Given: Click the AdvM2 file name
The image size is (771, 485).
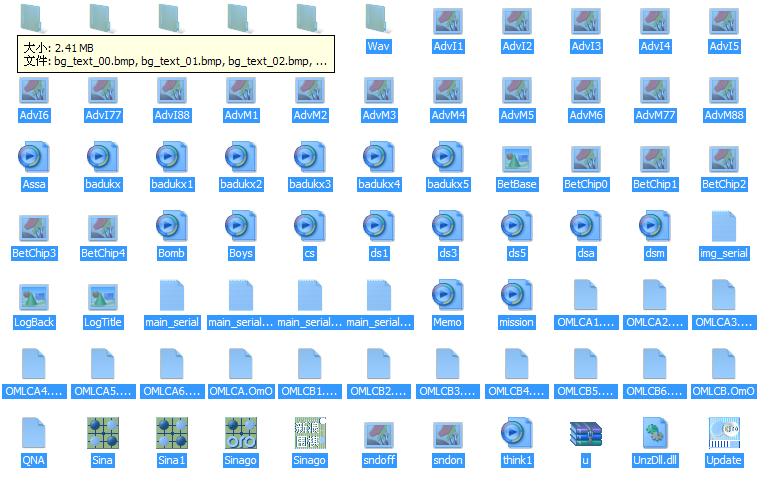Looking at the screenshot, I should (310, 115).
